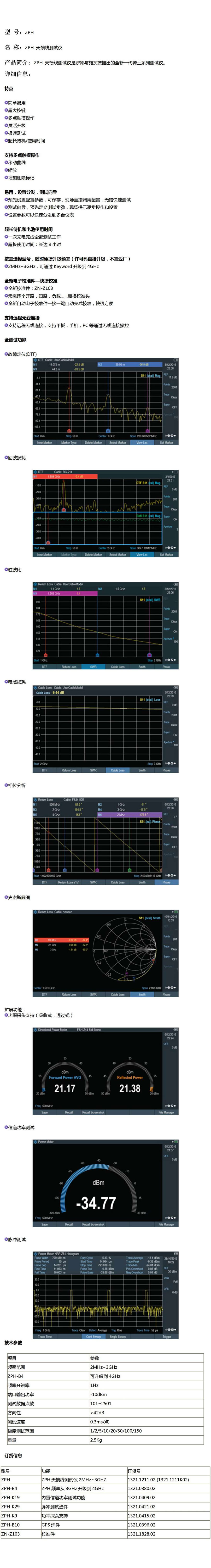Open the Directional Power Meter screenshot

pyautogui.click(x=105, y=1071)
